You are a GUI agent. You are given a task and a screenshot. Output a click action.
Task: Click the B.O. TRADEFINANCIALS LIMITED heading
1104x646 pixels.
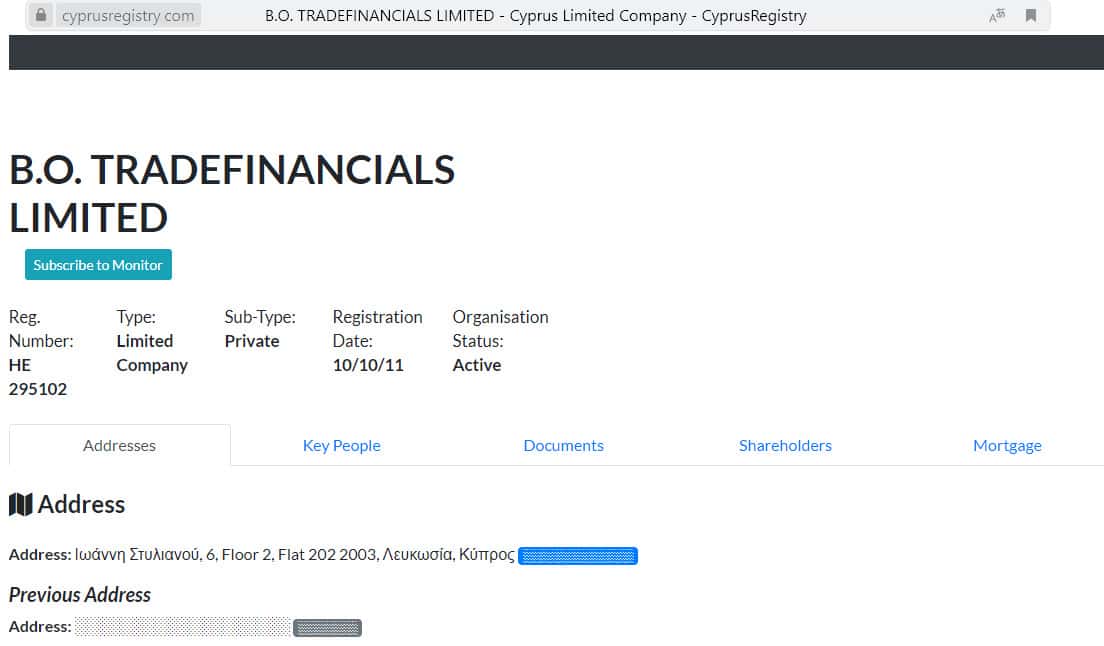click(232, 194)
